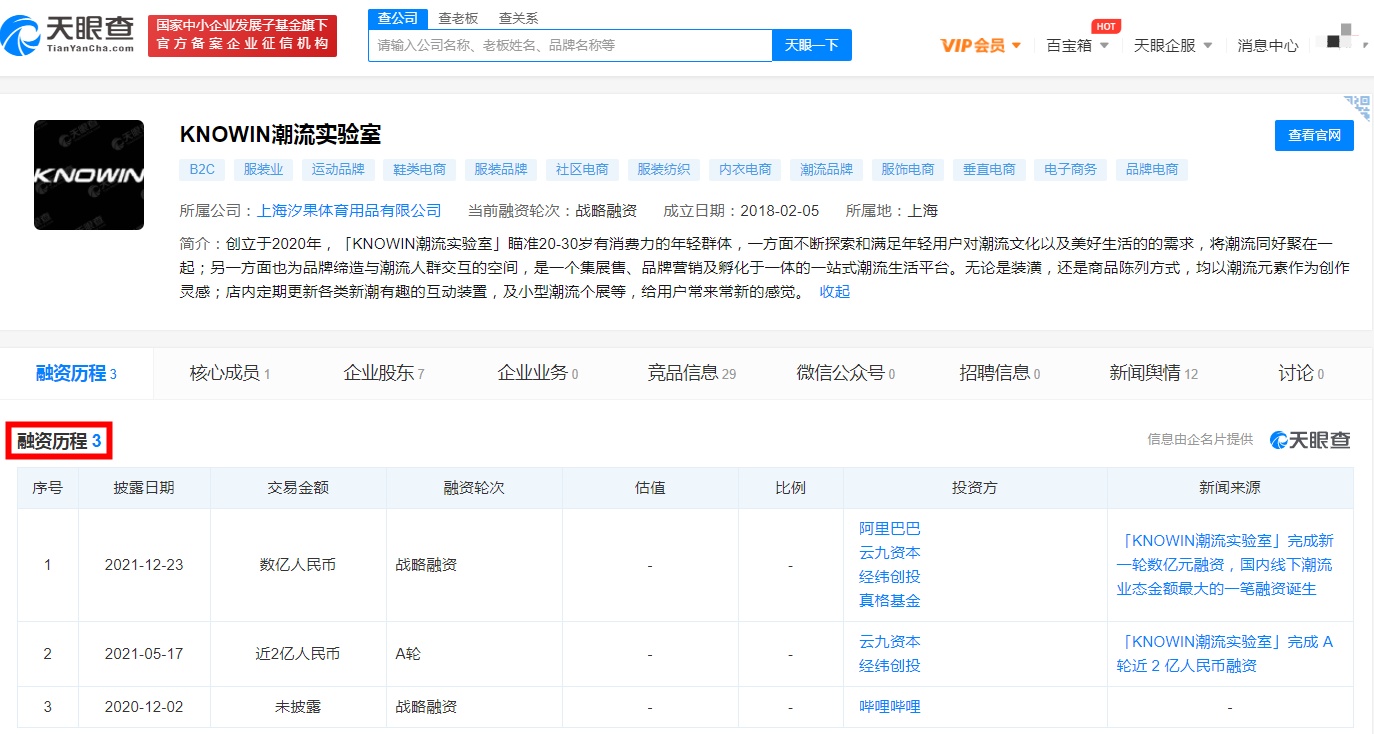Select the 垂直电商 tag

coord(989,169)
